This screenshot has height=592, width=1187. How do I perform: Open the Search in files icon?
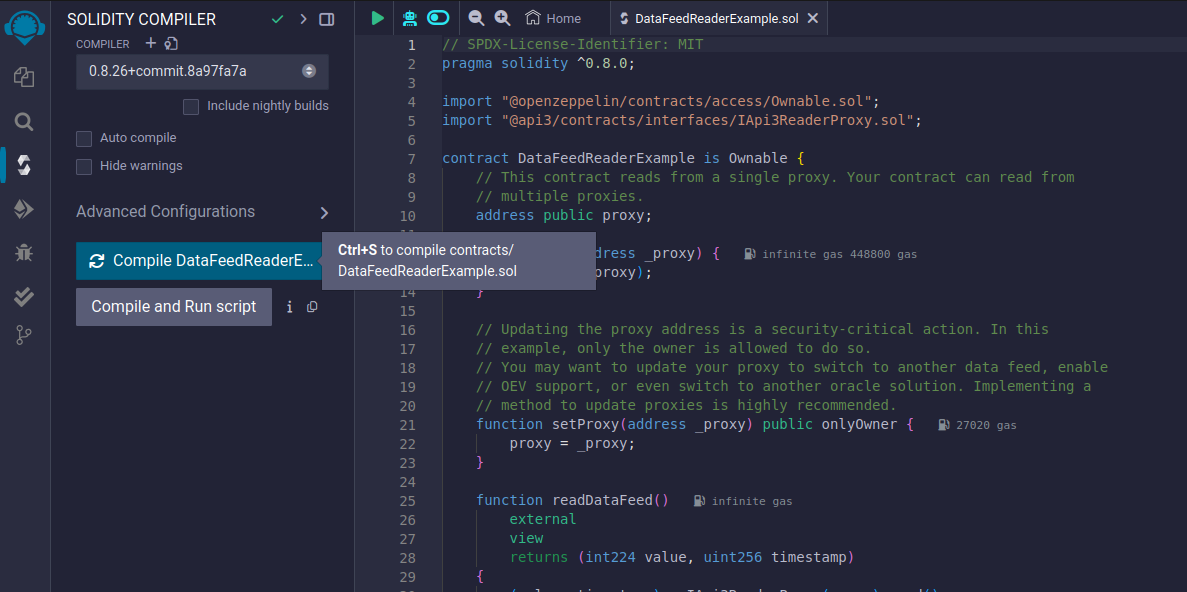[24, 122]
